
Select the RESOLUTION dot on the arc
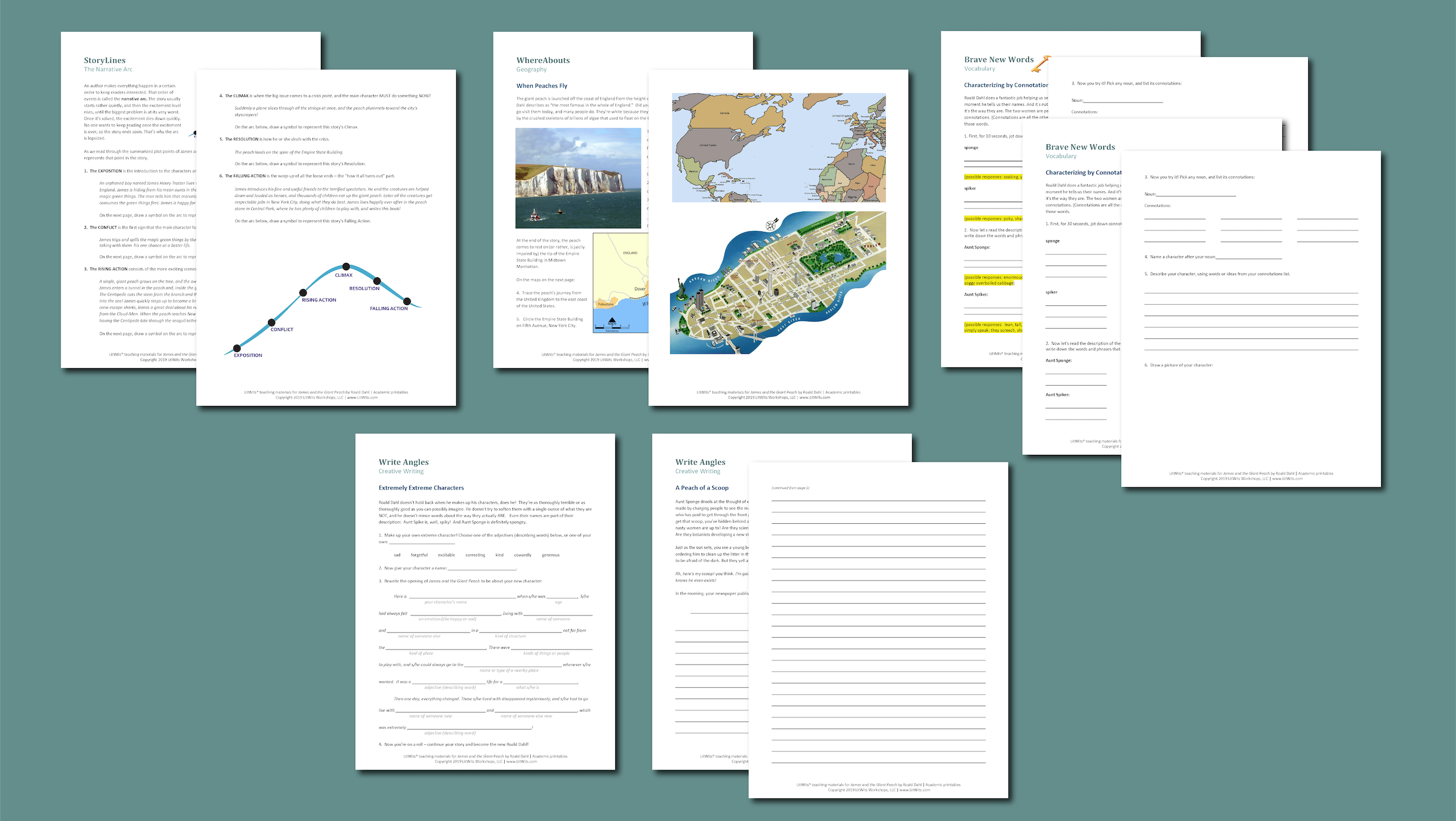pos(377,280)
